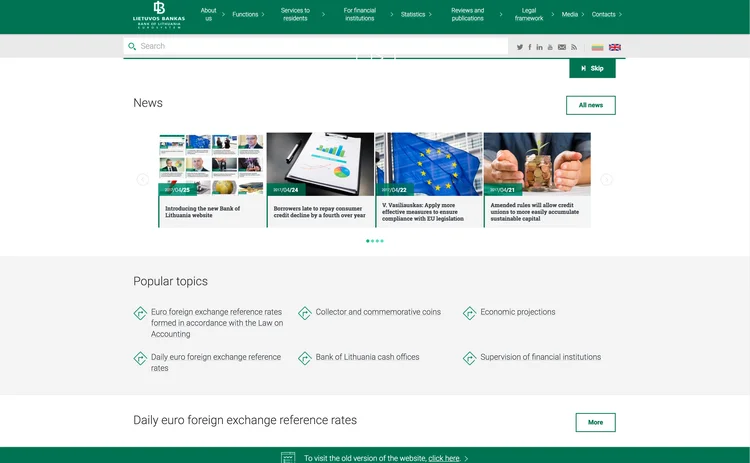
Task: Click in the Search input field
Action: 320,46
